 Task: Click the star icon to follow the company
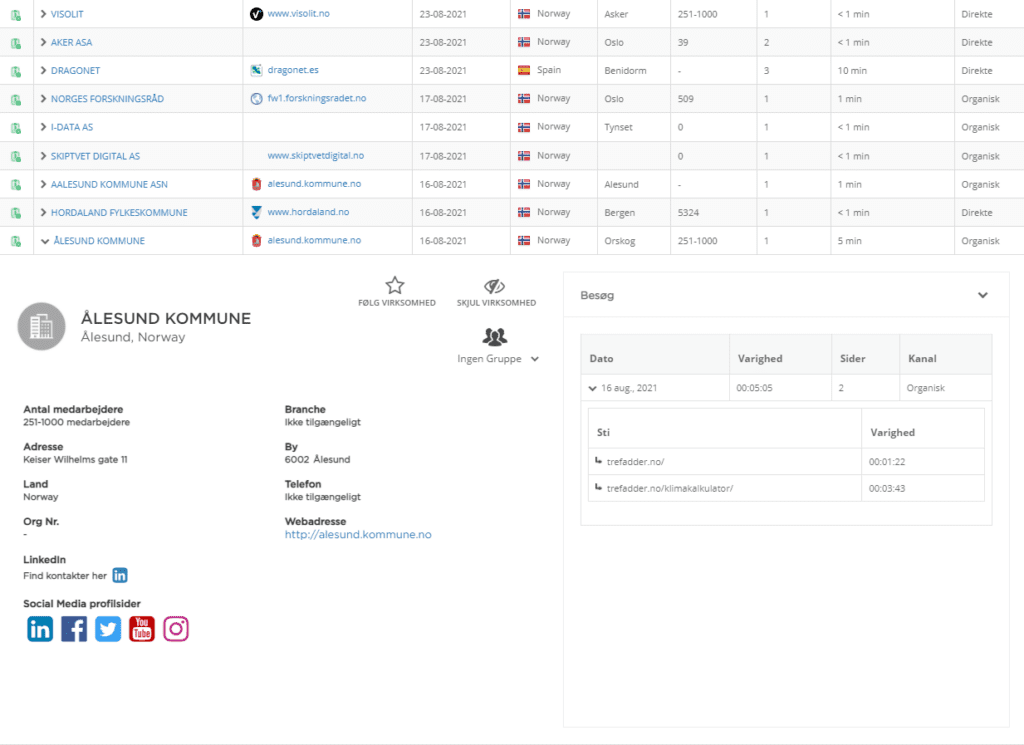click(x=394, y=285)
